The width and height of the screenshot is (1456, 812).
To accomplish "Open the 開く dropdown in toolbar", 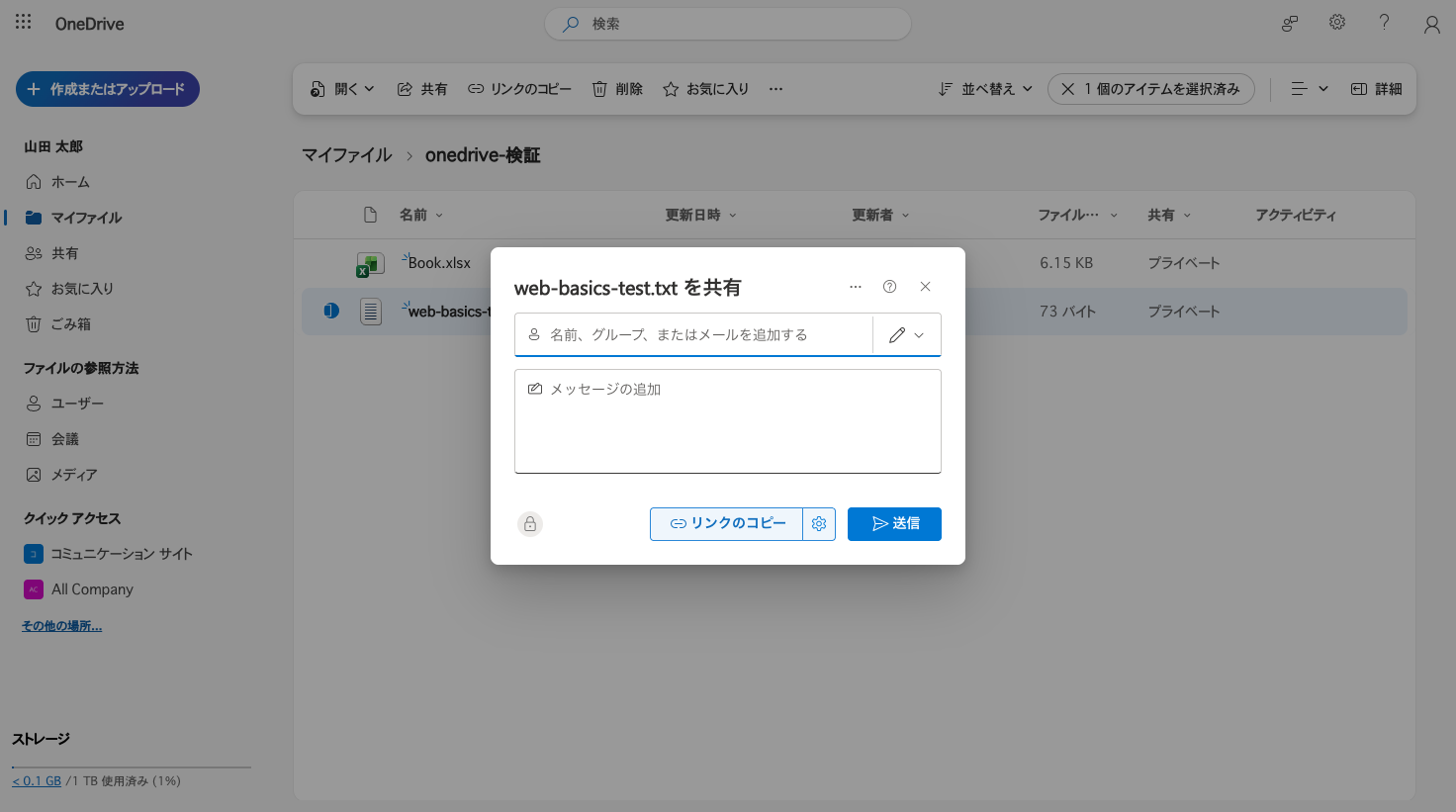I will tap(342, 89).
